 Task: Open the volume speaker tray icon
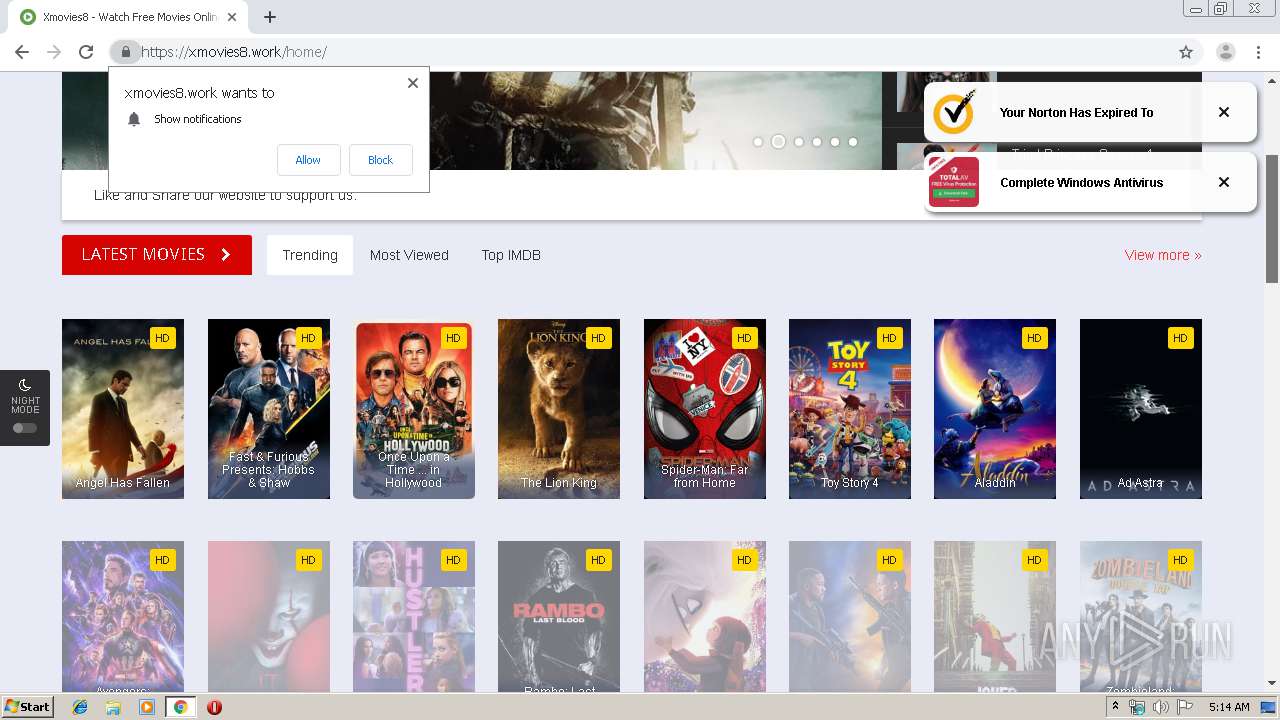point(1160,707)
